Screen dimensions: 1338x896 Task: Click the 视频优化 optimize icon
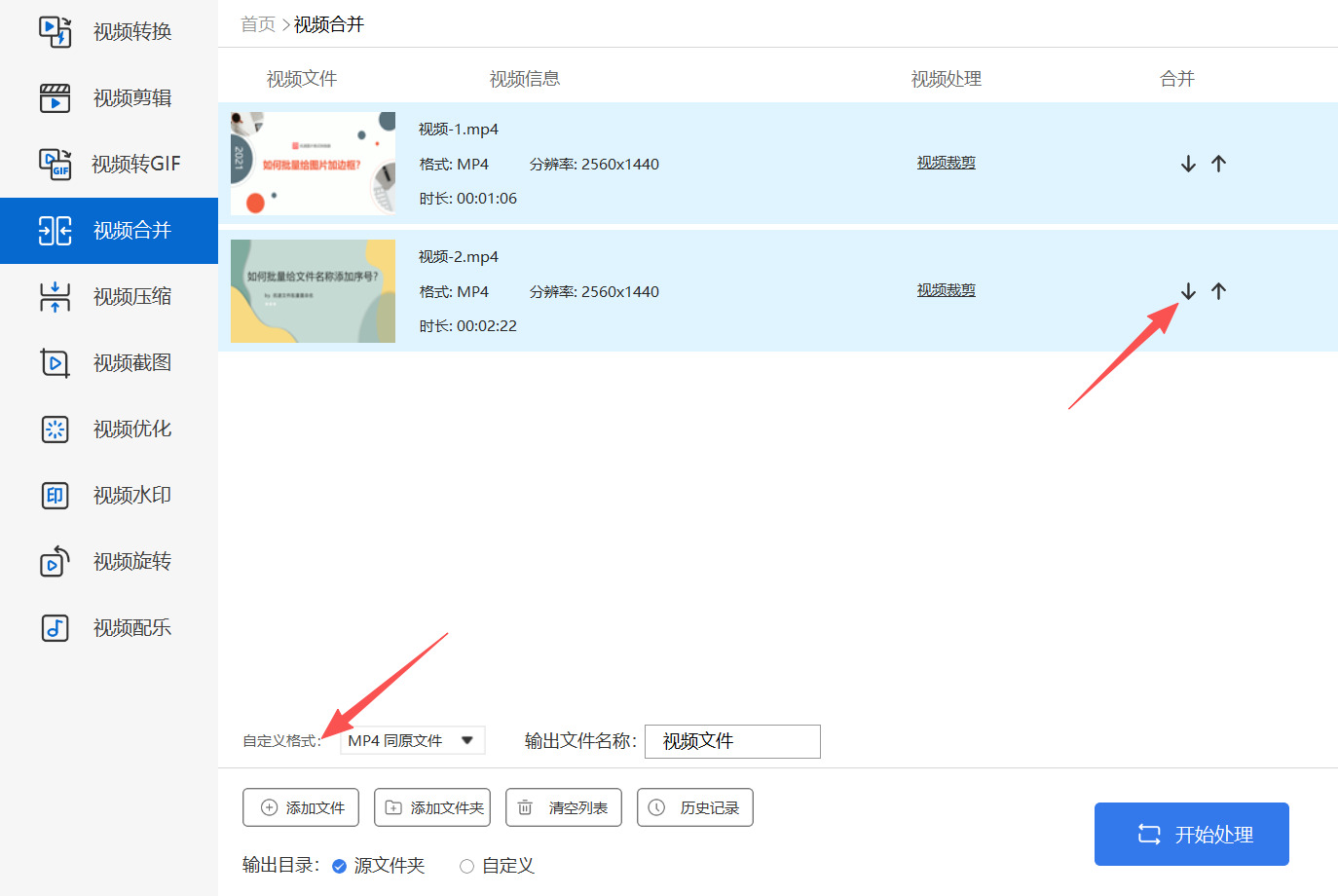[x=55, y=429]
